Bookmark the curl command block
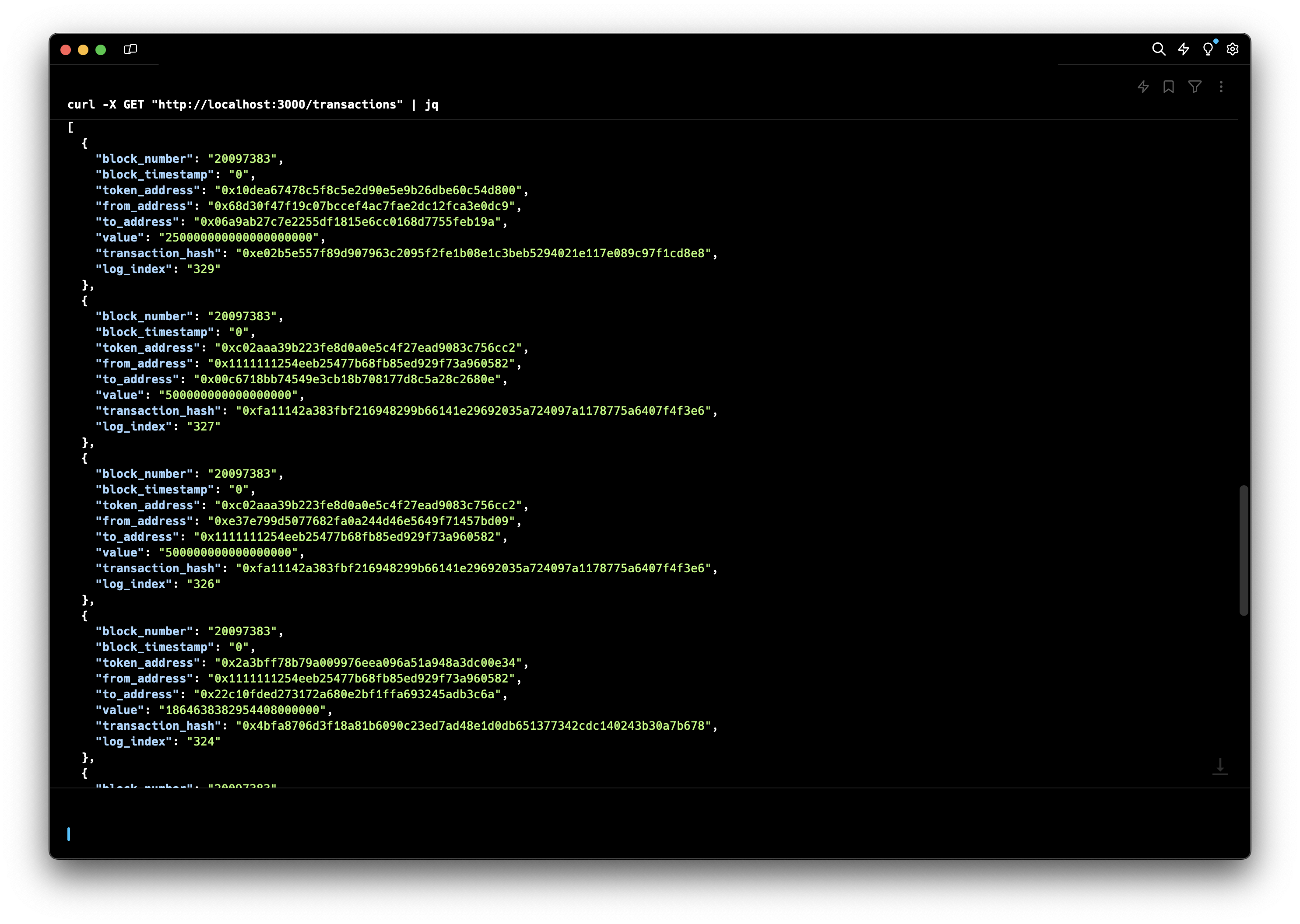 (1169, 87)
